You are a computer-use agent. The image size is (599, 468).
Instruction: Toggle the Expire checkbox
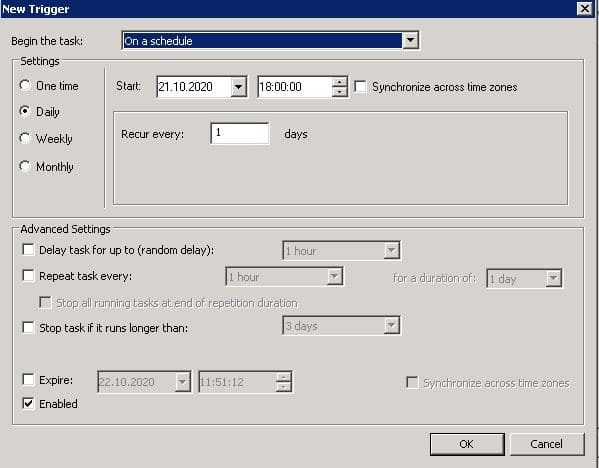(28, 380)
